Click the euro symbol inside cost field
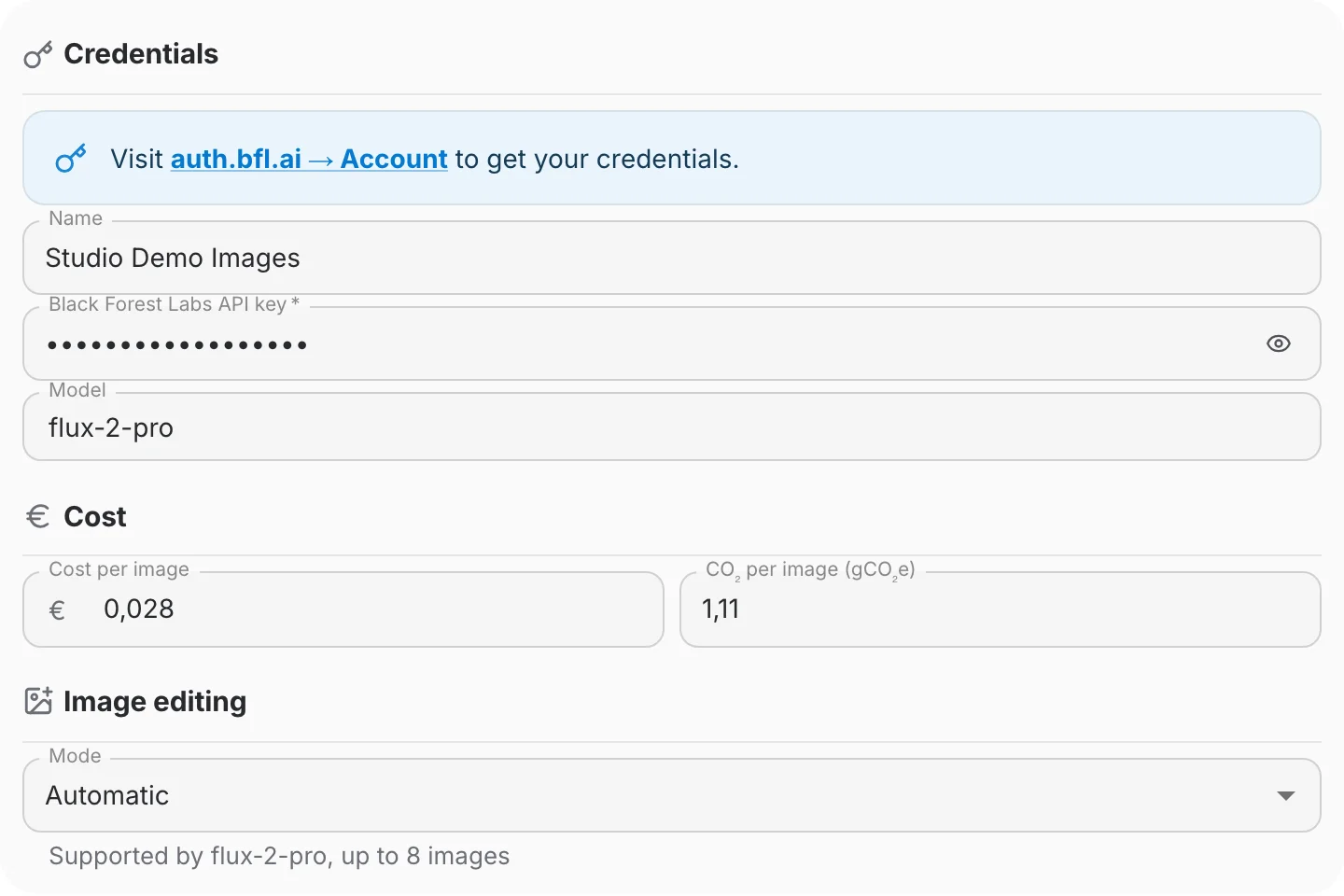1344x896 pixels. [x=57, y=610]
